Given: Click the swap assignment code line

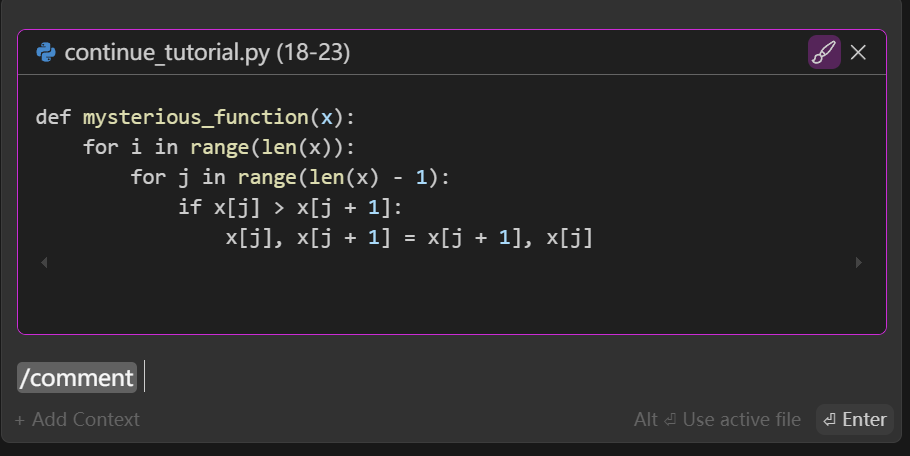Looking at the screenshot, I should click(409, 238).
